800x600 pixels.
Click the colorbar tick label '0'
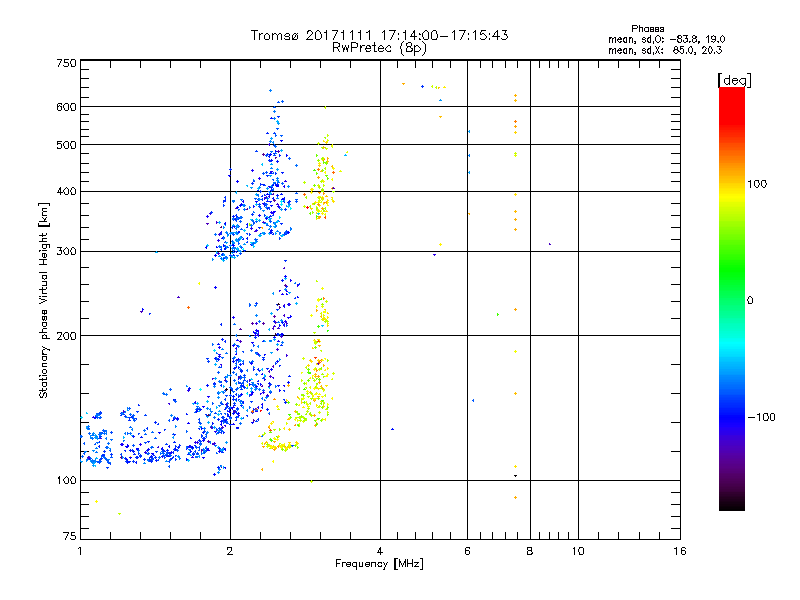tap(750, 301)
